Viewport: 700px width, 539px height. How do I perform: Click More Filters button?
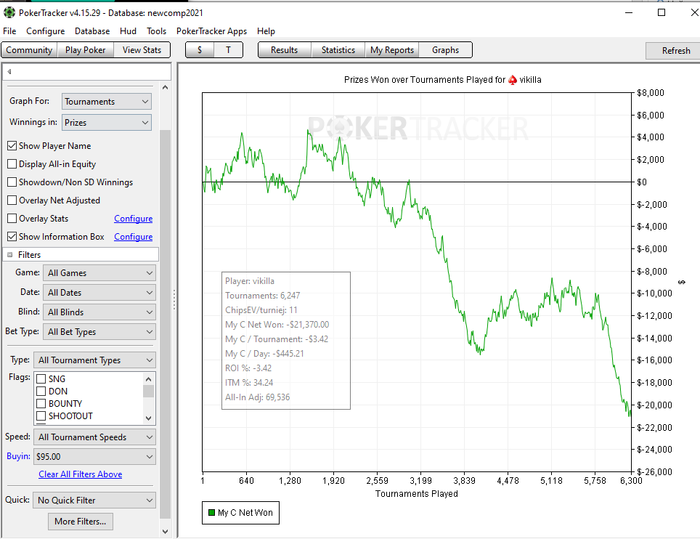click(x=80, y=521)
